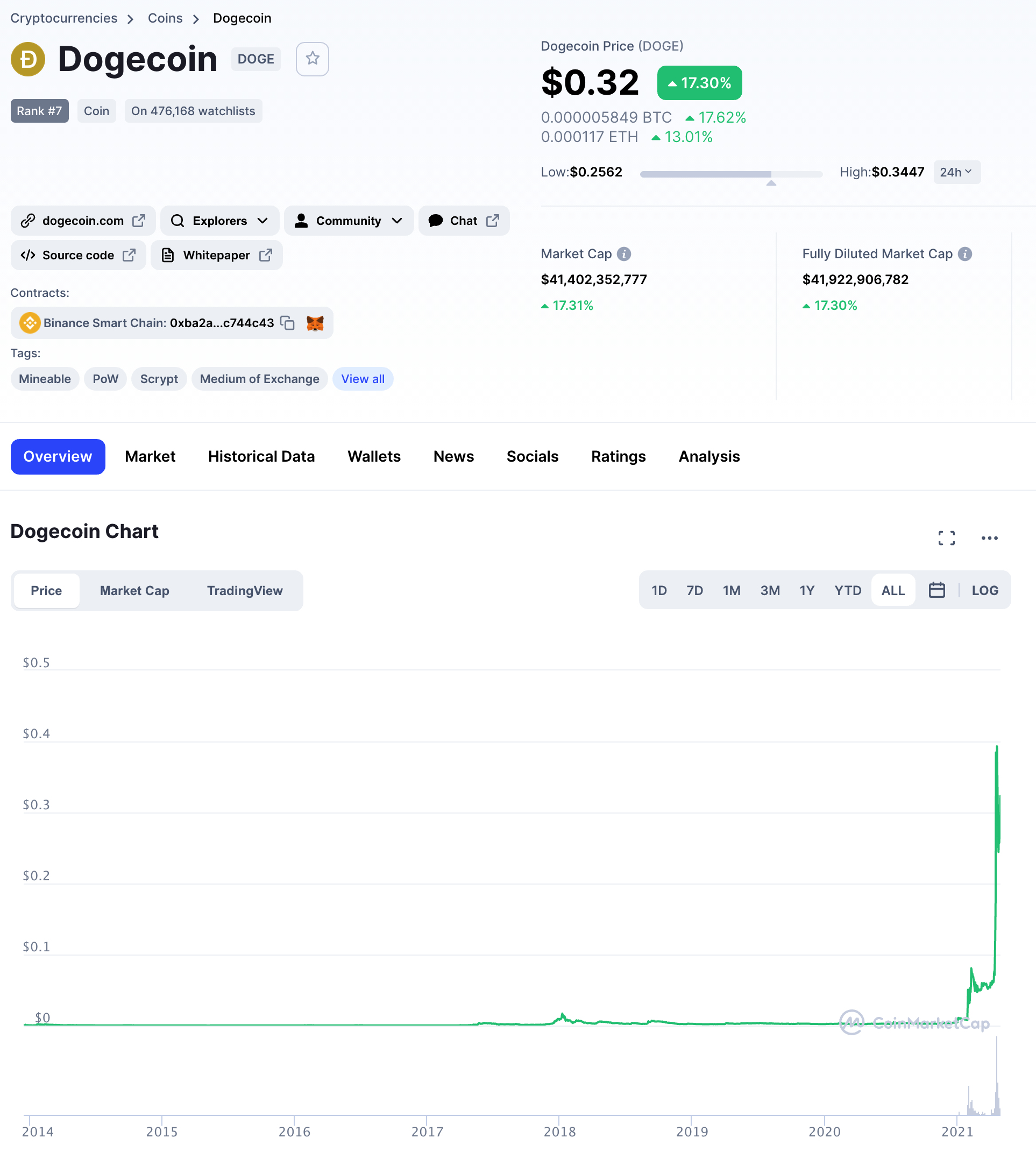The height and width of the screenshot is (1159, 1036).
Task: Open Market Cap info tooltip icon
Action: point(624,254)
